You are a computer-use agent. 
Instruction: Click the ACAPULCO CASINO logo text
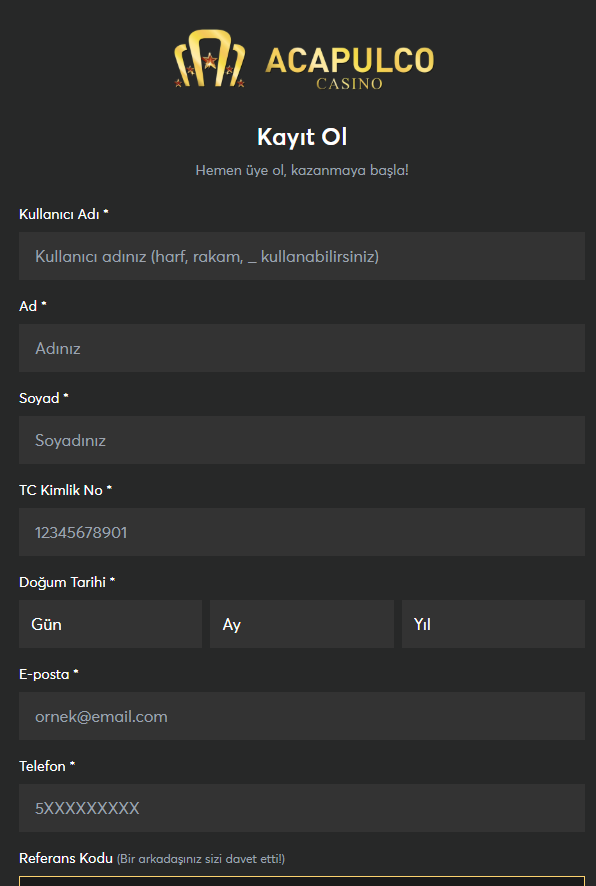(350, 68)
